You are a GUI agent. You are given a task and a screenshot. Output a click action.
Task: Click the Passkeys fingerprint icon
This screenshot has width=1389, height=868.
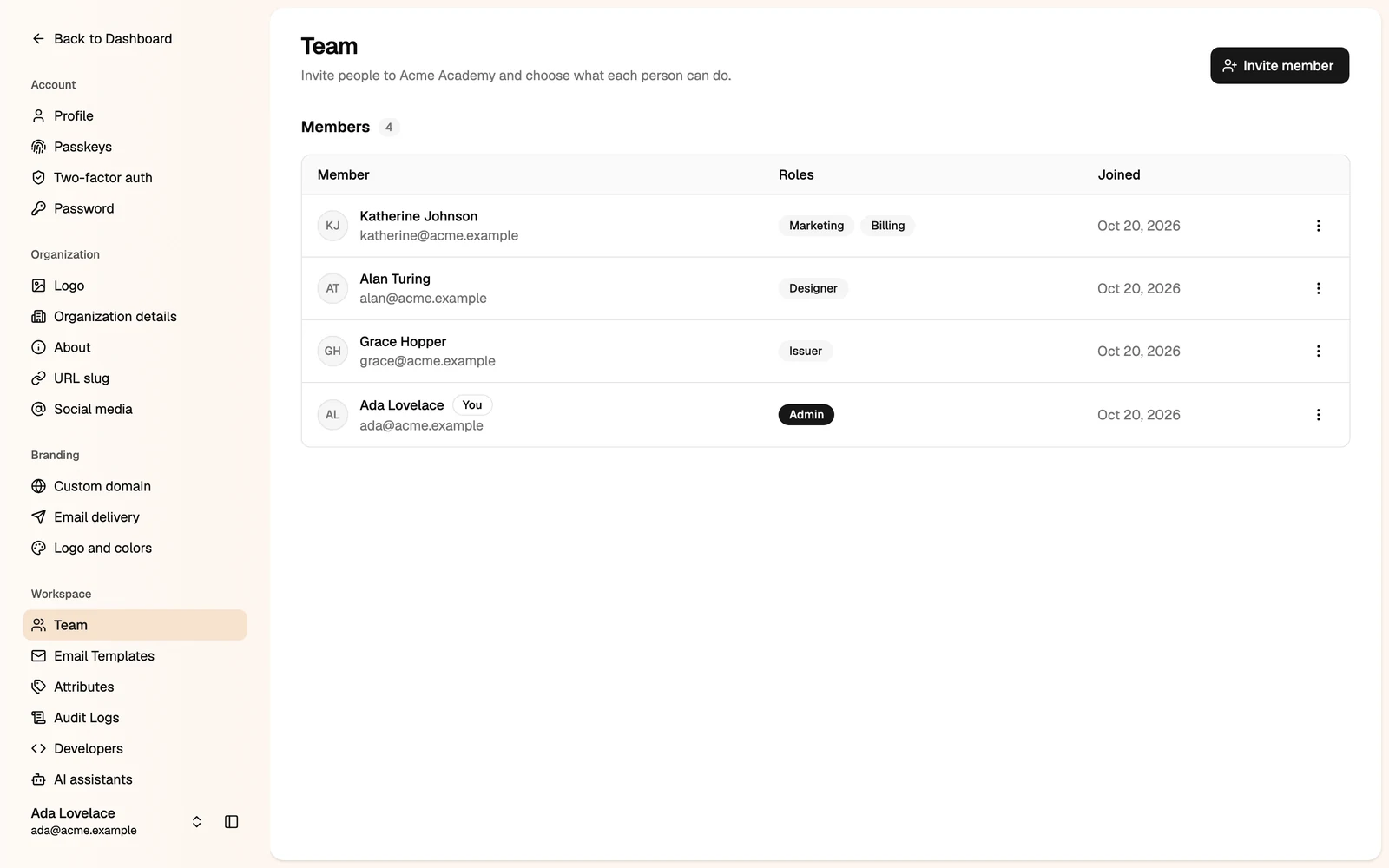[x=38, y=147]
